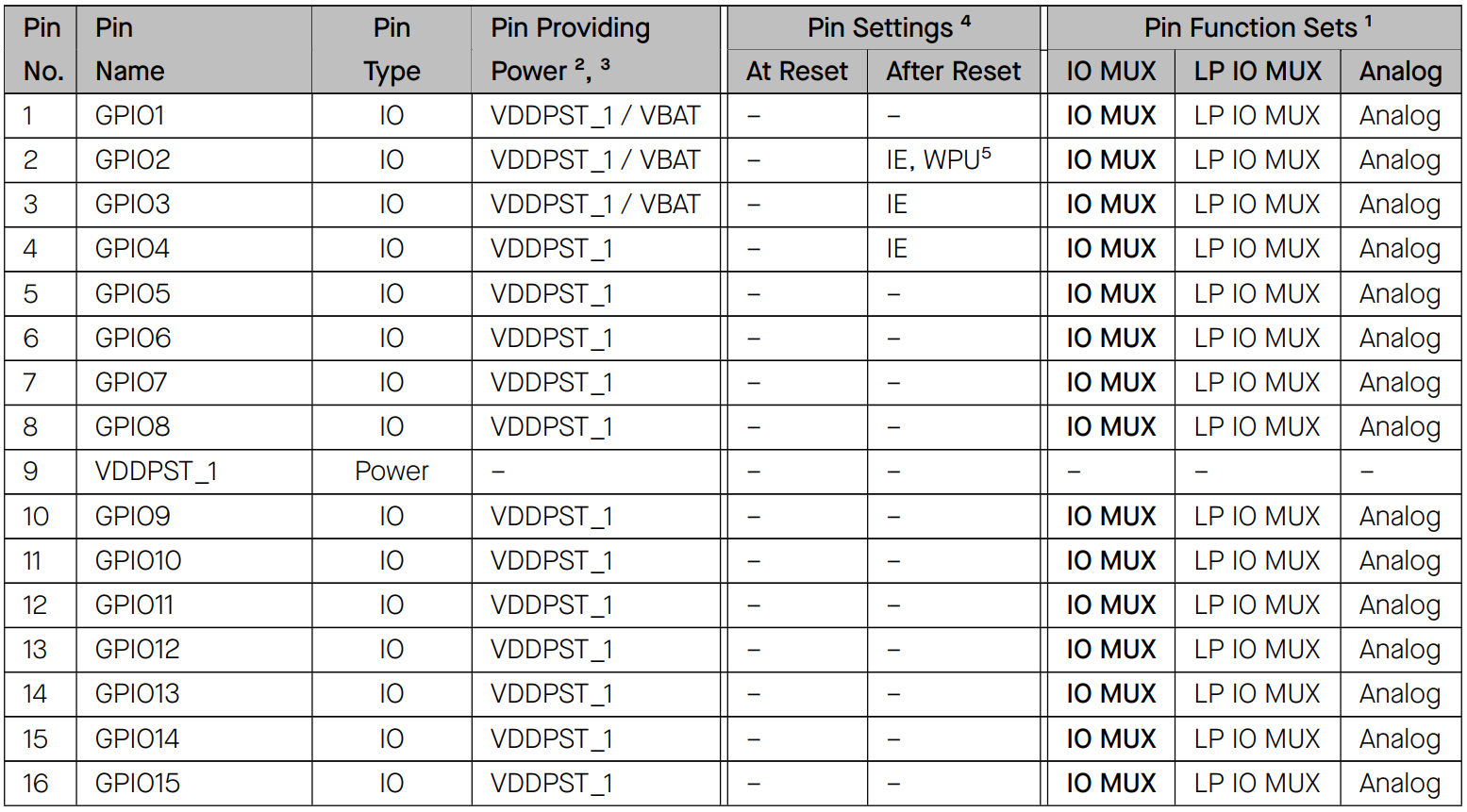Open LP IO MUX link for GPIO2
The height and width of the screenshot is (812, 1467).
(1257, 160)
